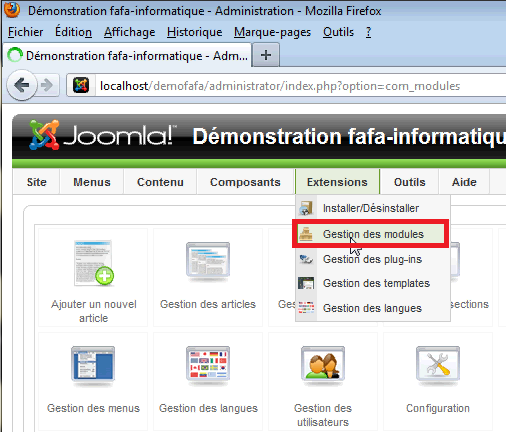Click the Gestion des templates menu icon
Screen dimensions: 506x432
point(306,283)
